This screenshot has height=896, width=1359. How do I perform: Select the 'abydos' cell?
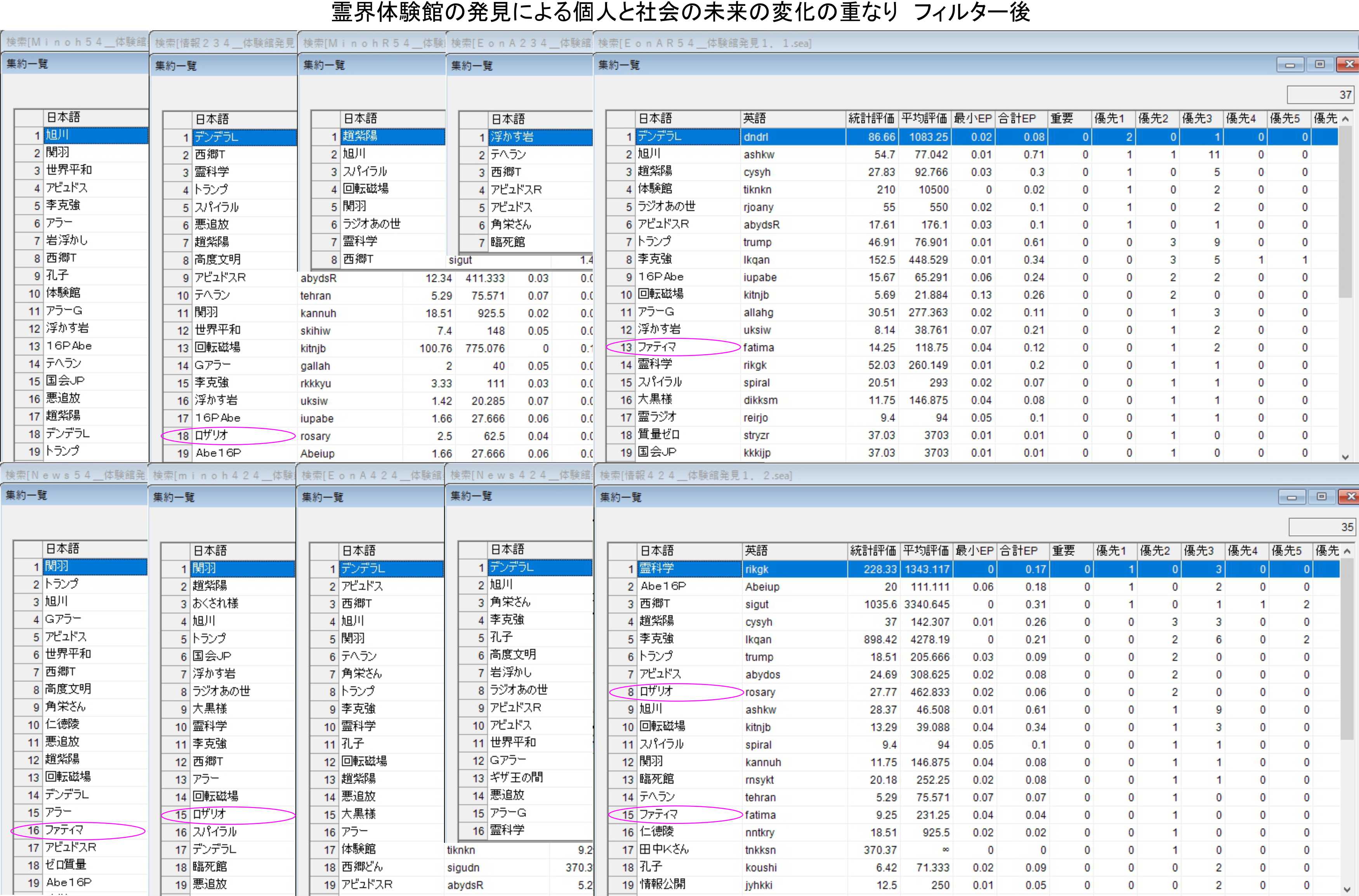pyautogui.click(x=794, y=675)
